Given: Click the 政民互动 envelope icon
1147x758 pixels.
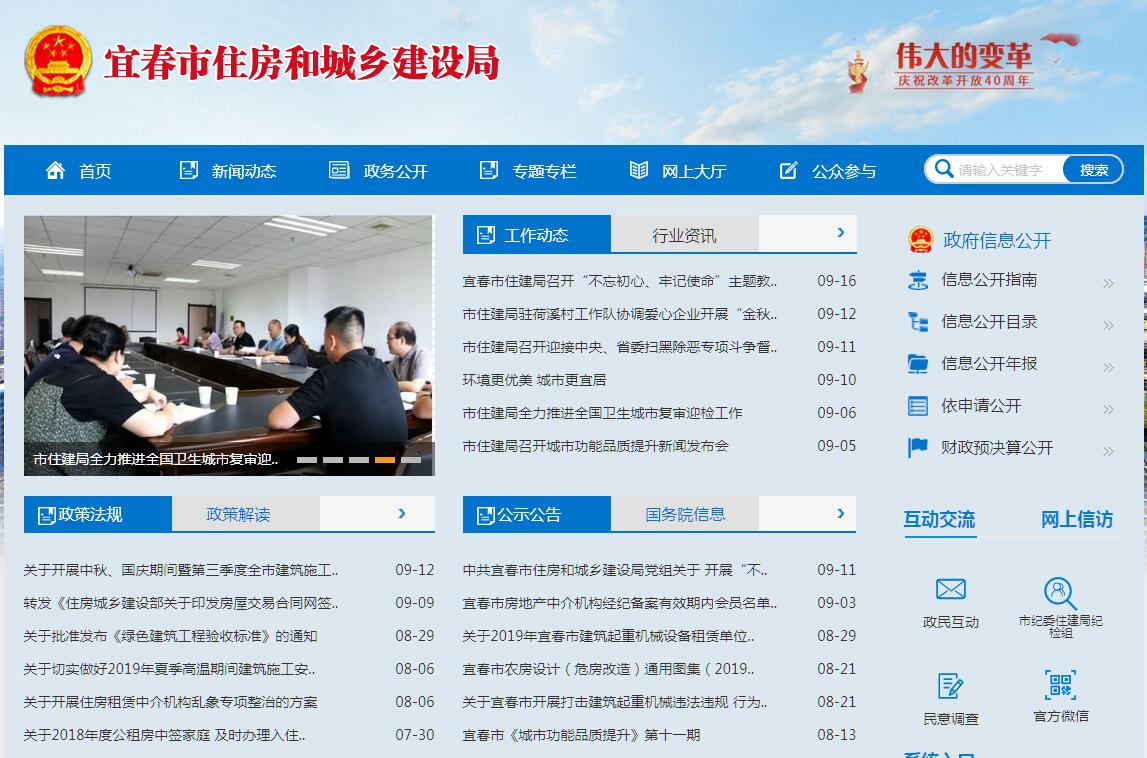Looking at the screenshot, I should [950, 589].
